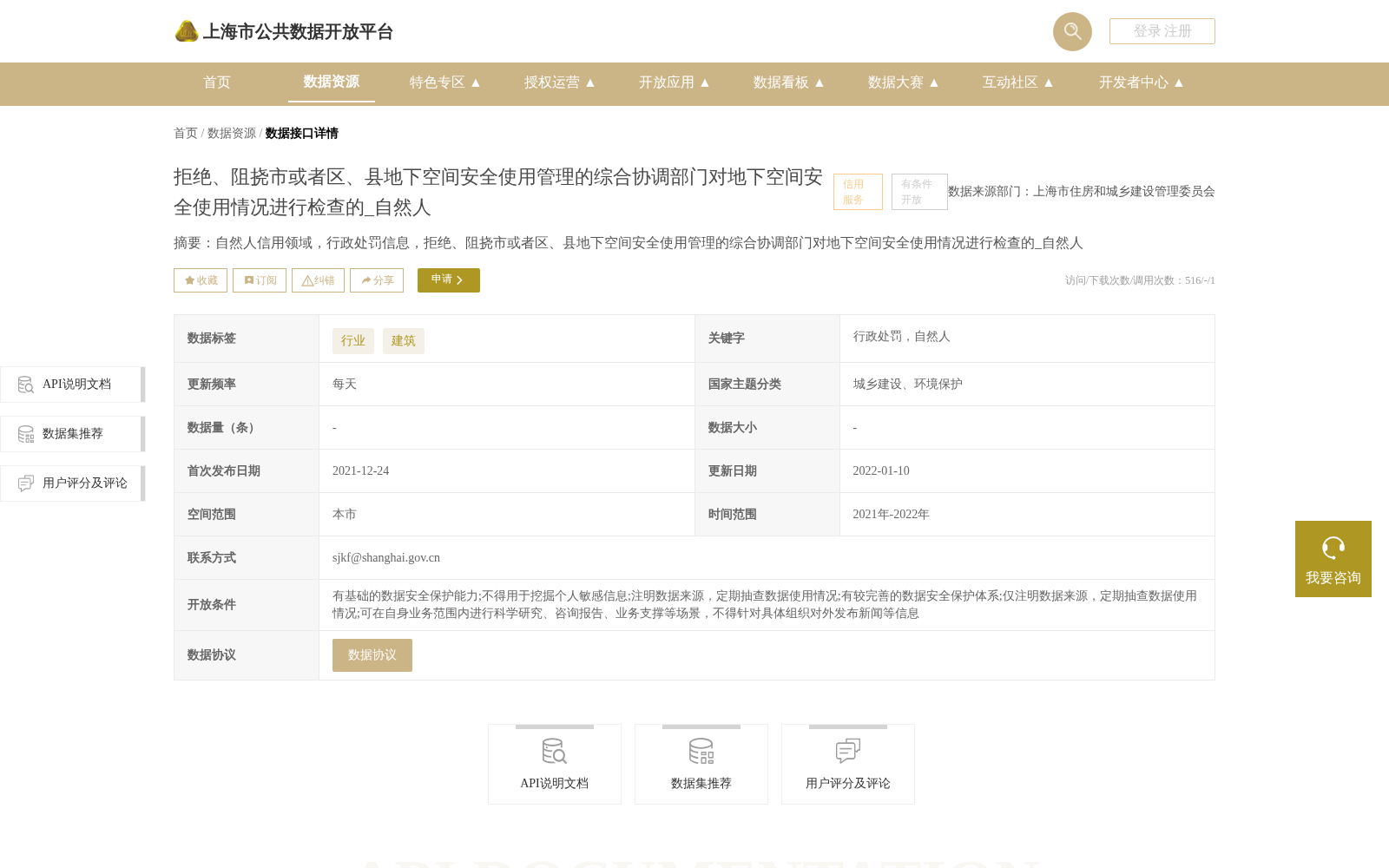The image size is (1389, 868).
Task: Click the 数据来源部门 source department text
Action: pyautogui.click(x=1082, y=192)
